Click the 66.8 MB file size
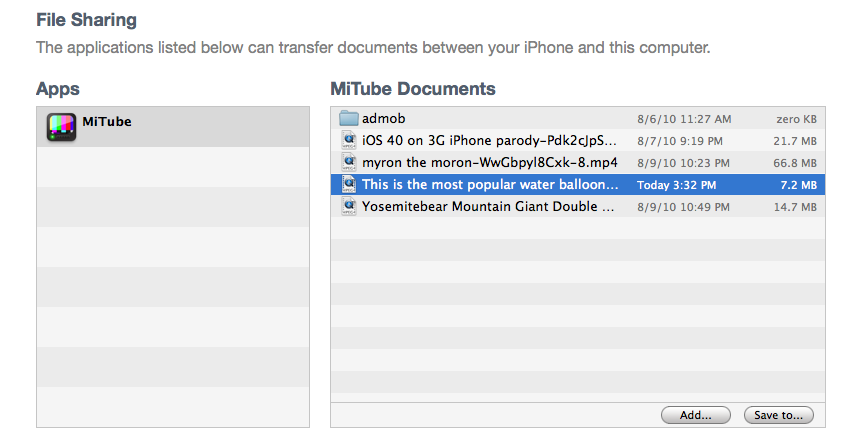 797,163
